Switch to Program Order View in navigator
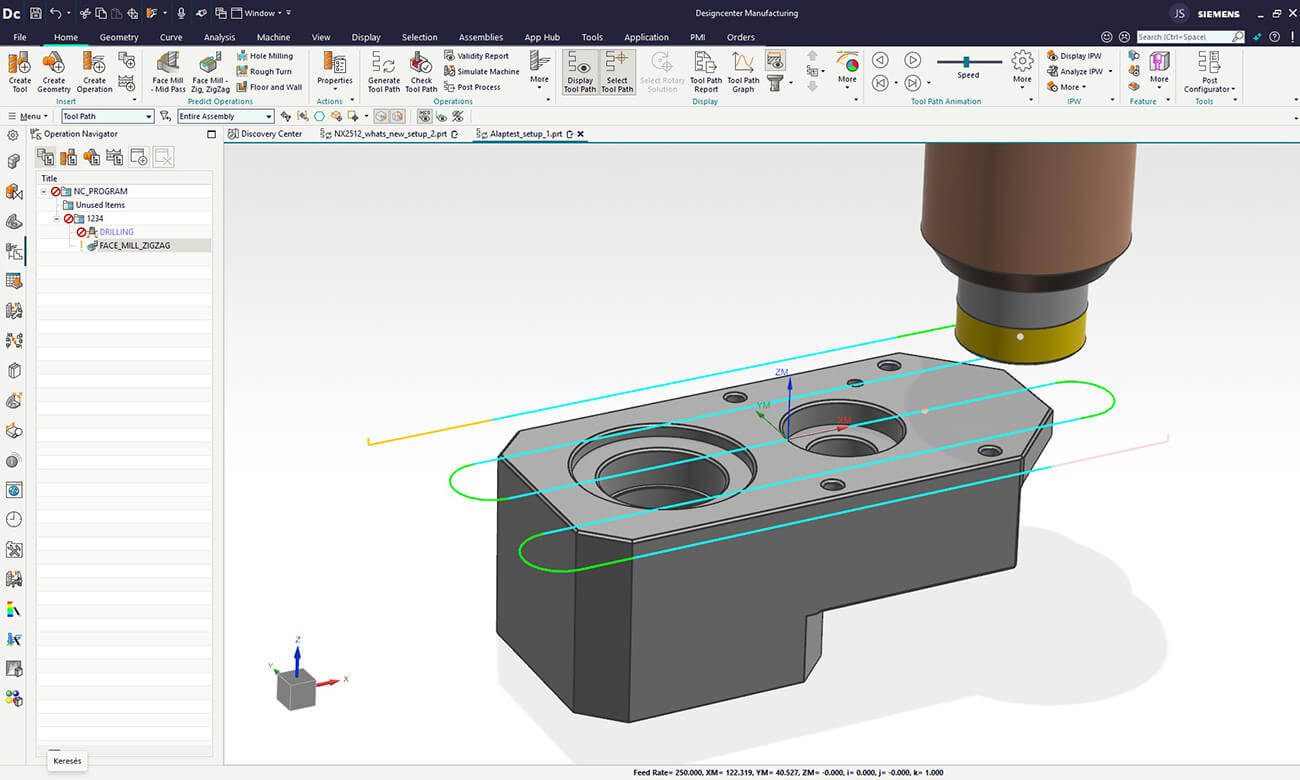 (46, 157)
